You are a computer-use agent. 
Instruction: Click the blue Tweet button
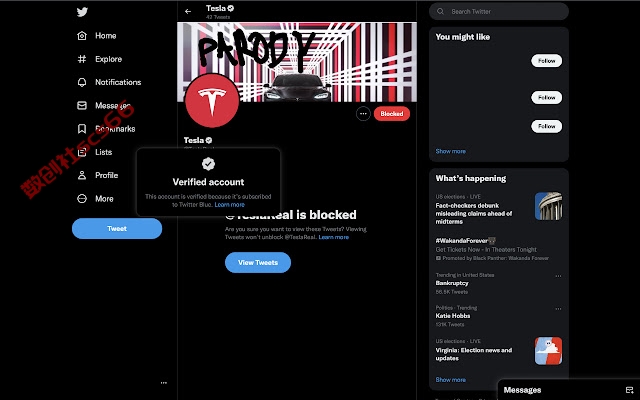coord(117,229)
